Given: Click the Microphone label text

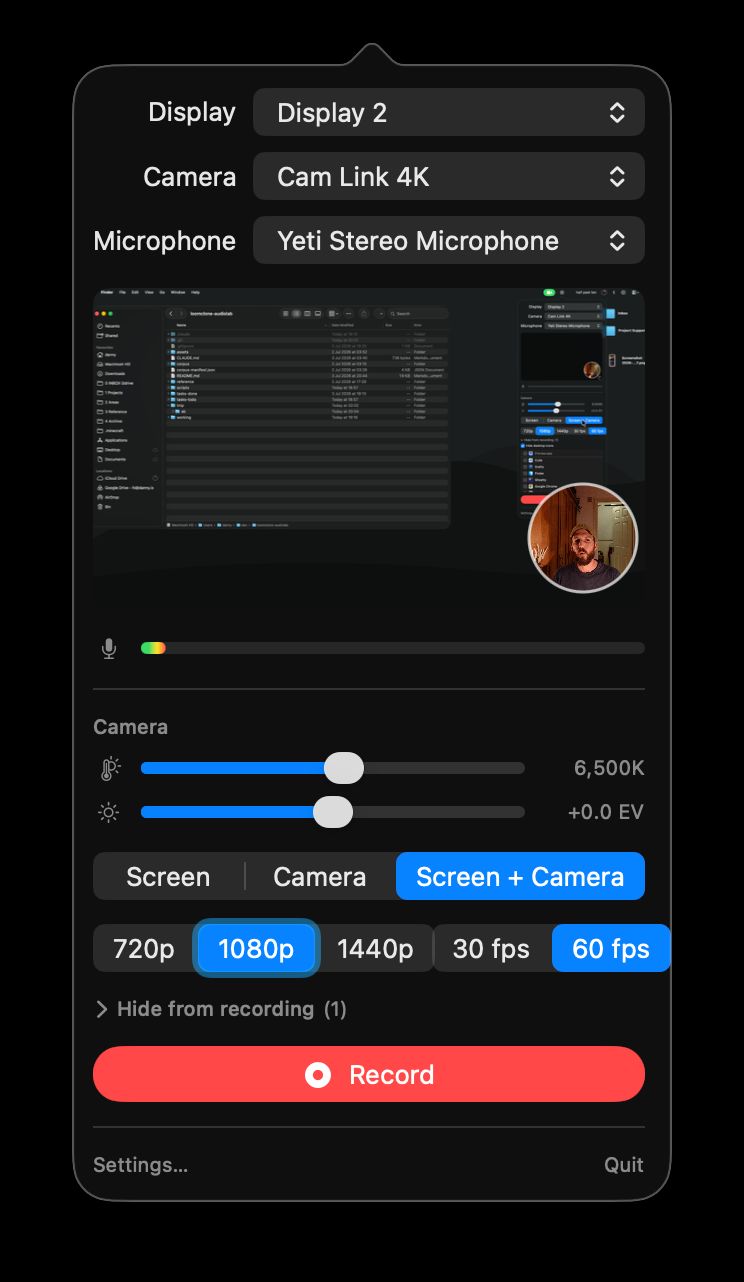Looking at the screenshot, I should (x=164, y=240).
